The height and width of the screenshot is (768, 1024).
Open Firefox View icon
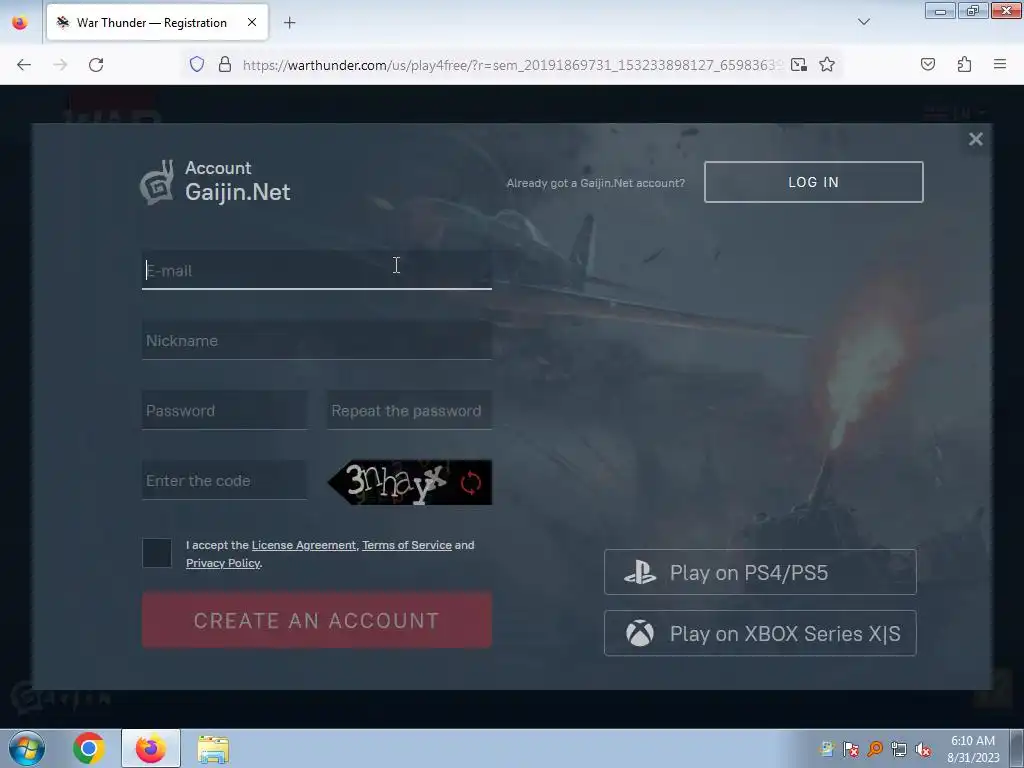20,22
